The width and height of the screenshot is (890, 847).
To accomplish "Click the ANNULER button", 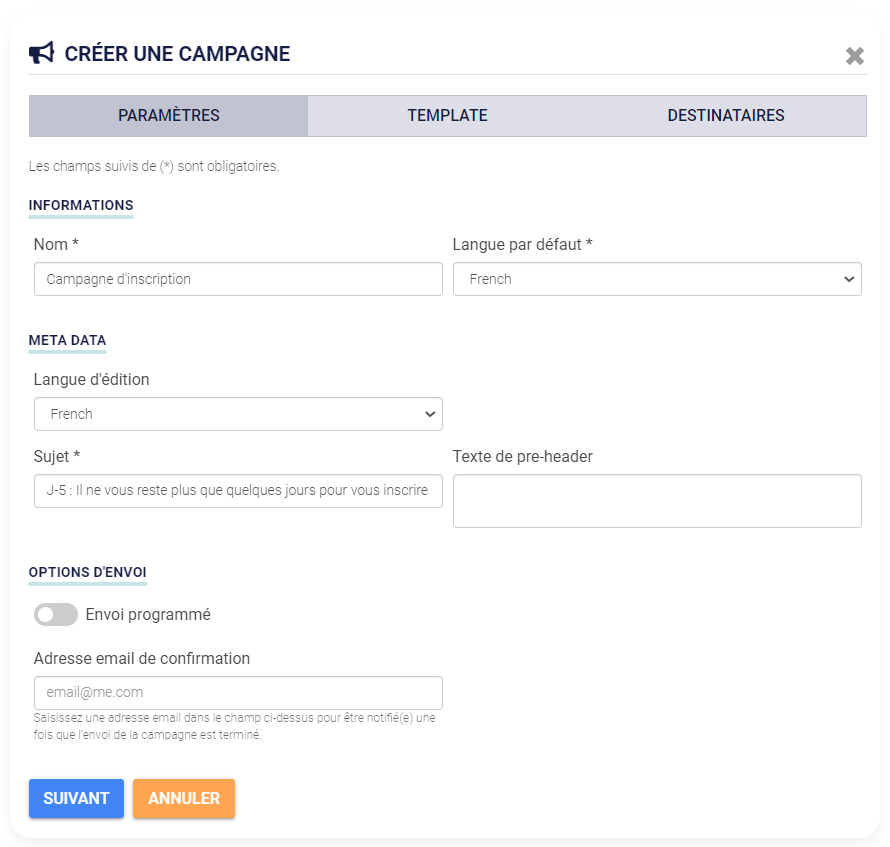I will pyautogui.click(x=184, y=798).
